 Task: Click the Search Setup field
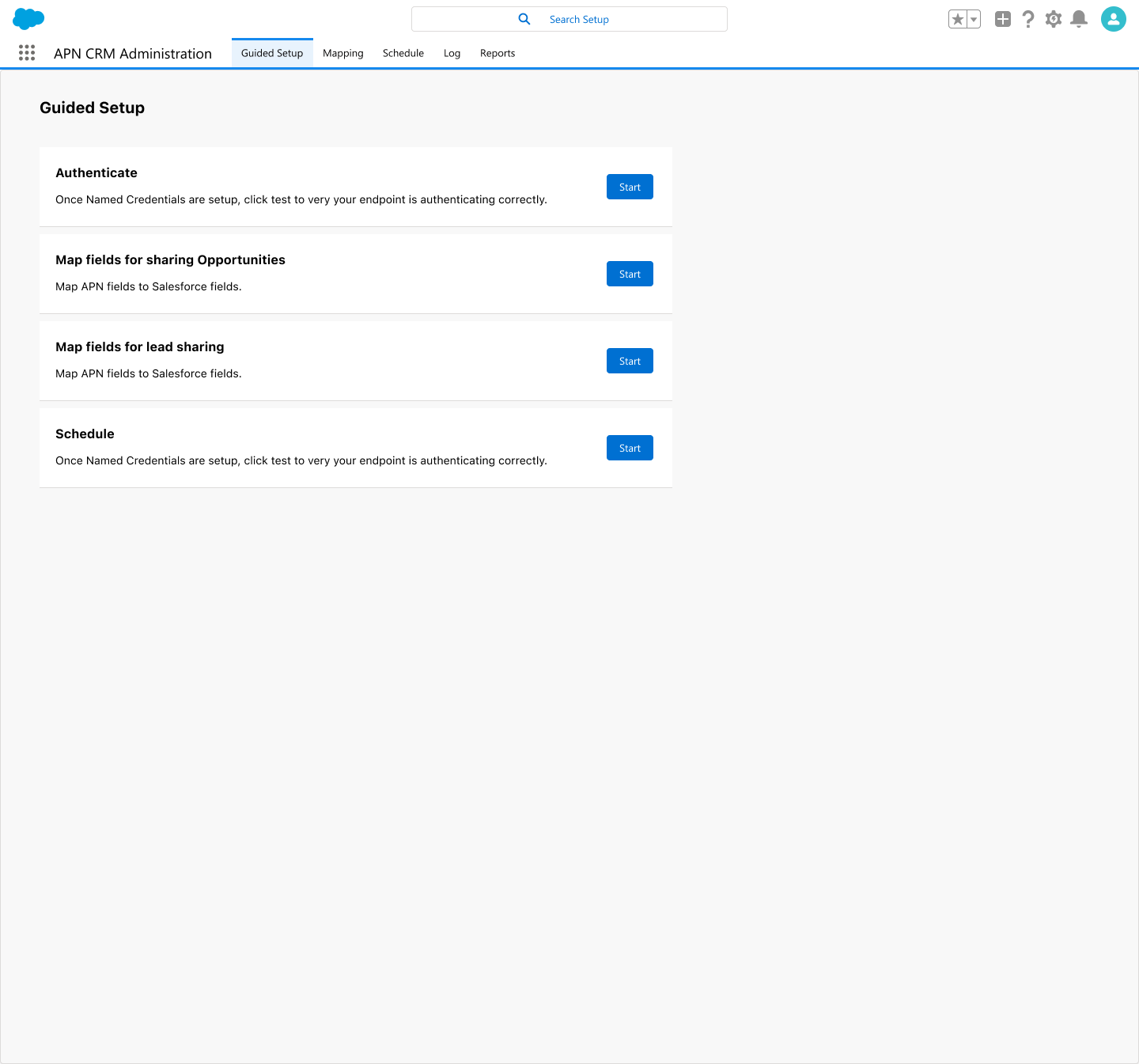click(569, 19)
